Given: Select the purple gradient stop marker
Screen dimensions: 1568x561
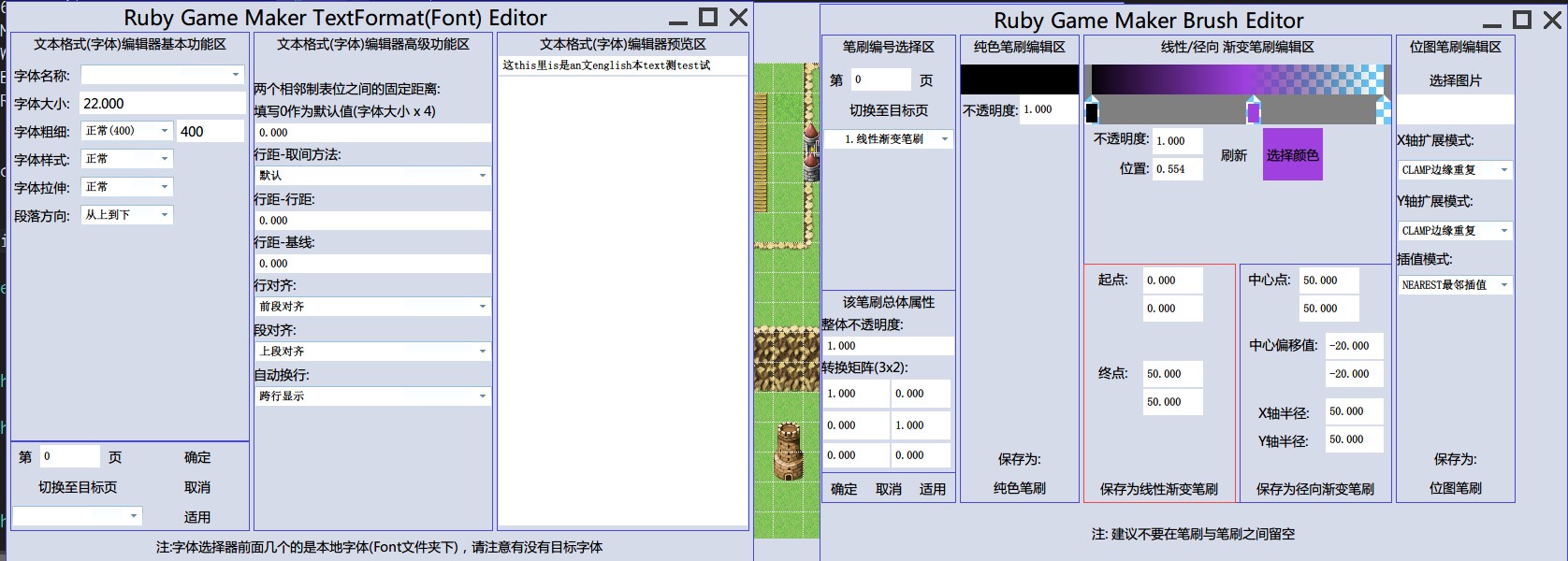Looking at the screenshot, I should [1254, 110].
